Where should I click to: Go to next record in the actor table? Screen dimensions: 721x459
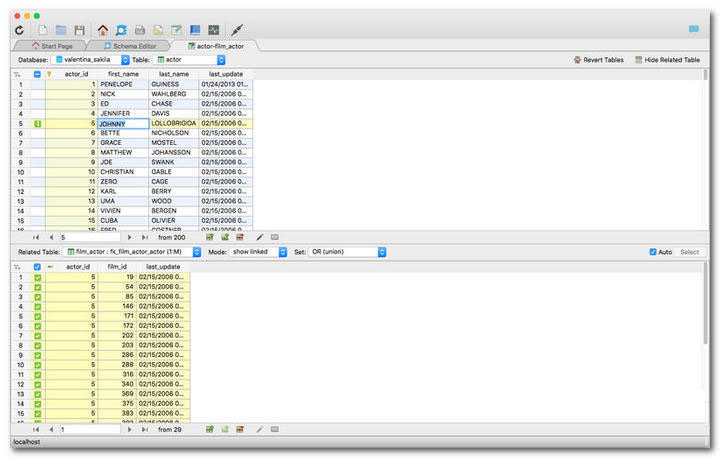pyautogui.click(x=130, y=237)
